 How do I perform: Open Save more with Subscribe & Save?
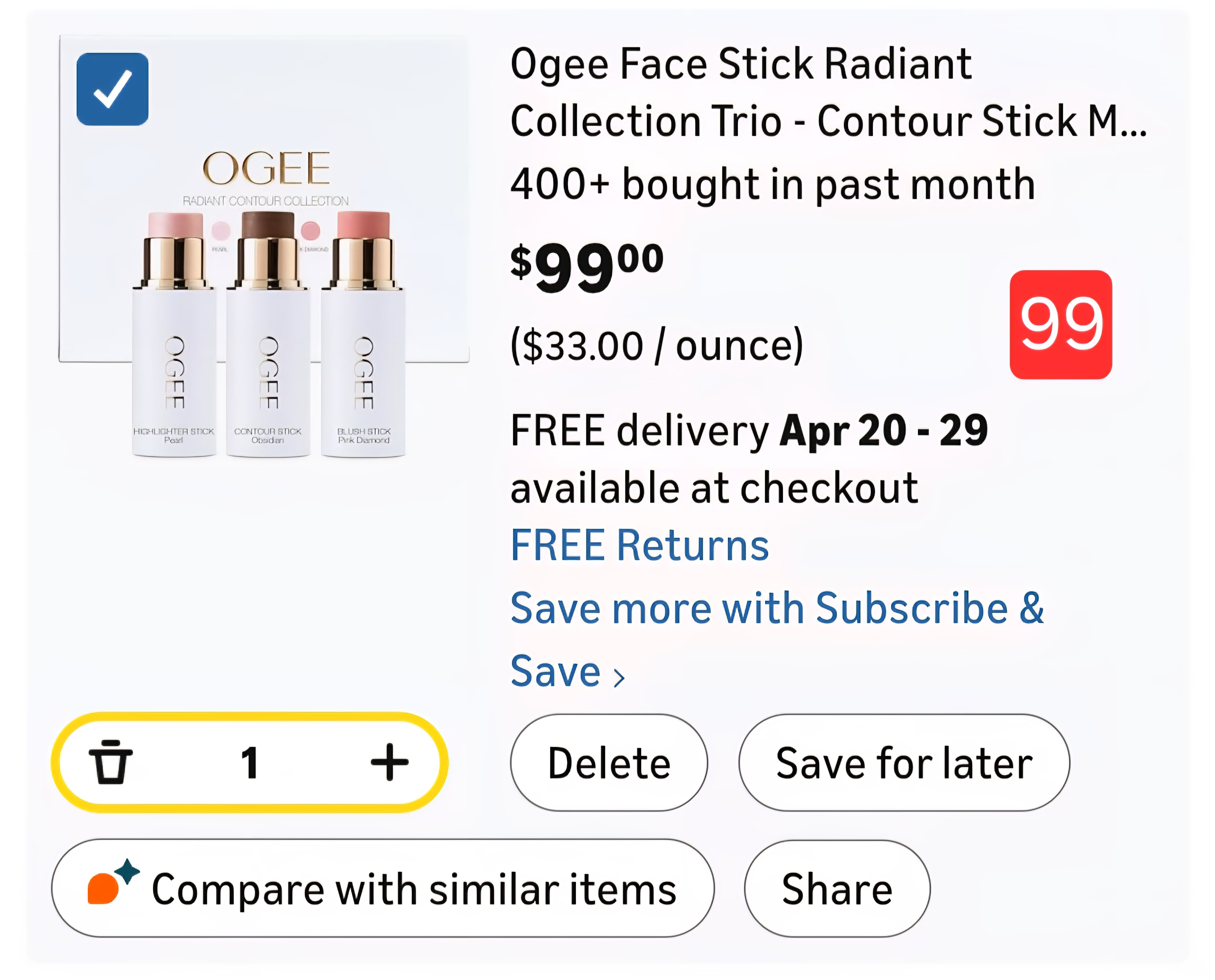[x=777, y=608]
